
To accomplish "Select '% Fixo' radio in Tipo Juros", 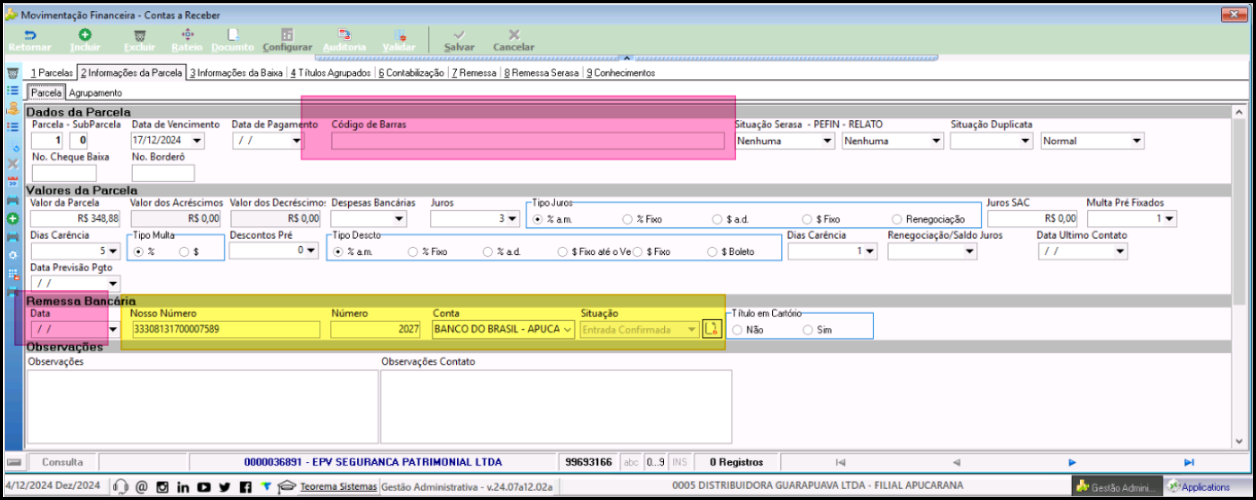I will [x=627, y=218].
